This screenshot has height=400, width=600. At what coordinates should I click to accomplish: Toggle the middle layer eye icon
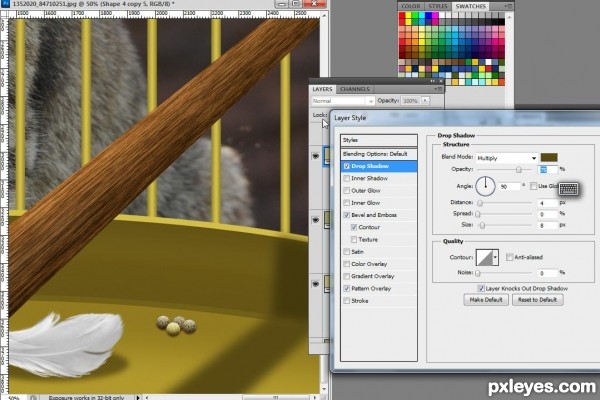316,220
